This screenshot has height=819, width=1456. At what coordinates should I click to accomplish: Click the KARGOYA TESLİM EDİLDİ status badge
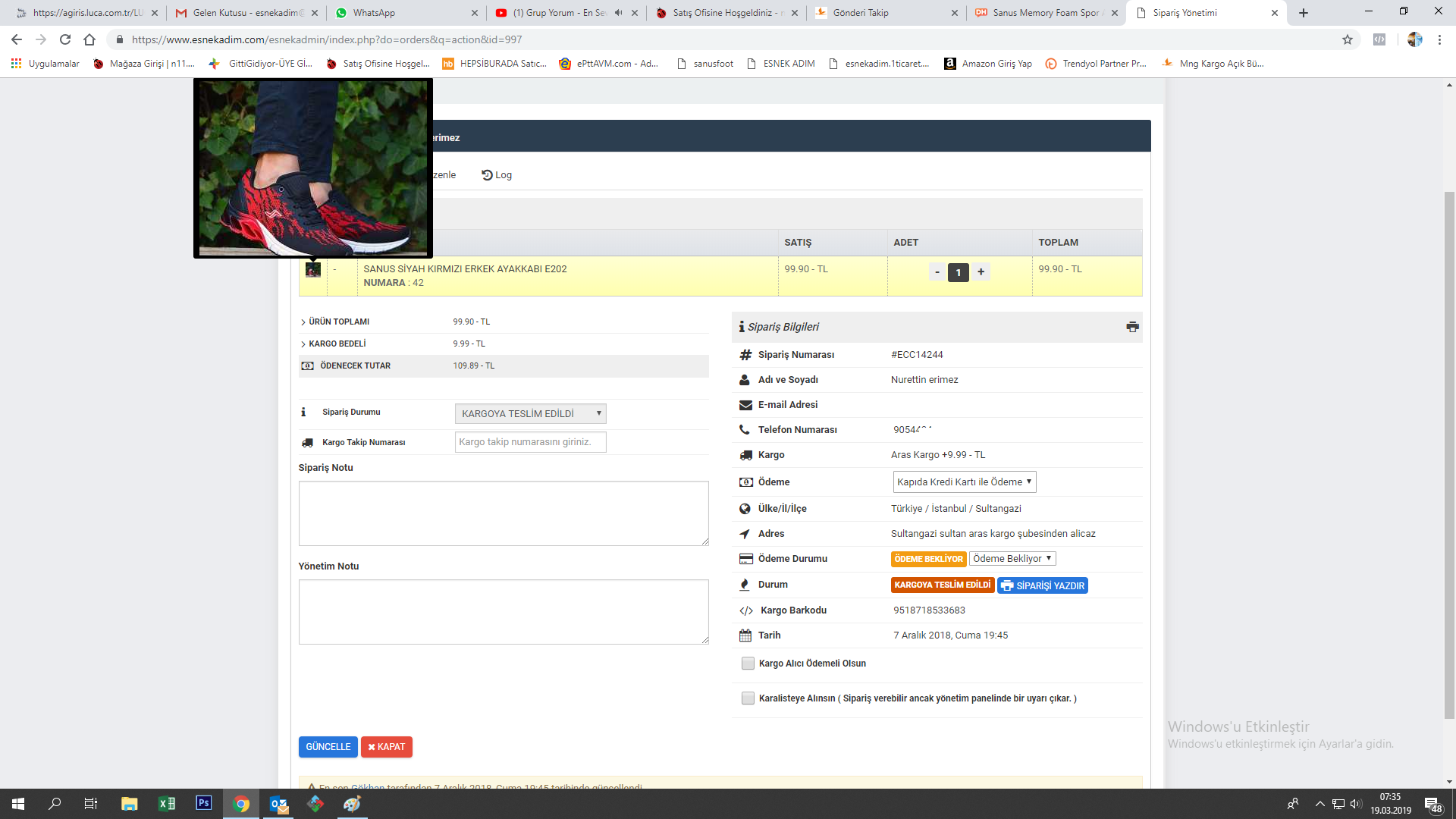[x=942, y=585]
